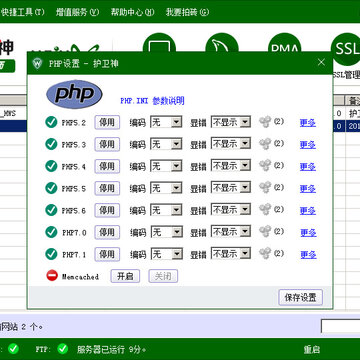
Task: Open the SSL管理 icon in main window
Action: pyautogui.click(x=345, y=50)
